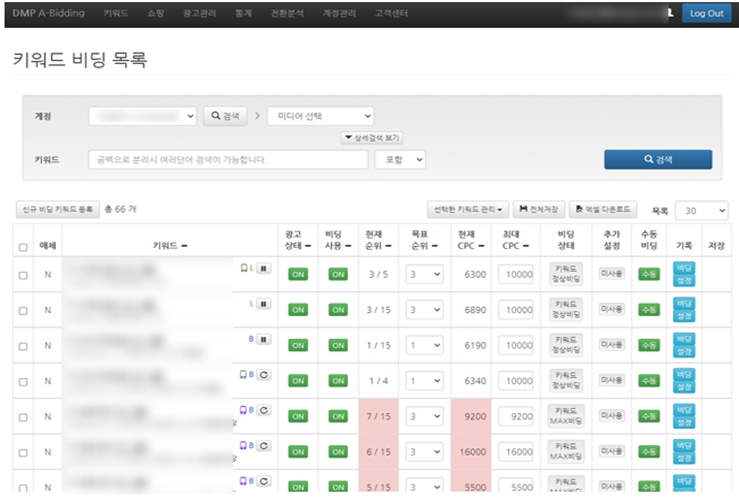The image size is (739, 500).
Task: Pause bidding on the 6190 CPC row
Action: (263, 339)
